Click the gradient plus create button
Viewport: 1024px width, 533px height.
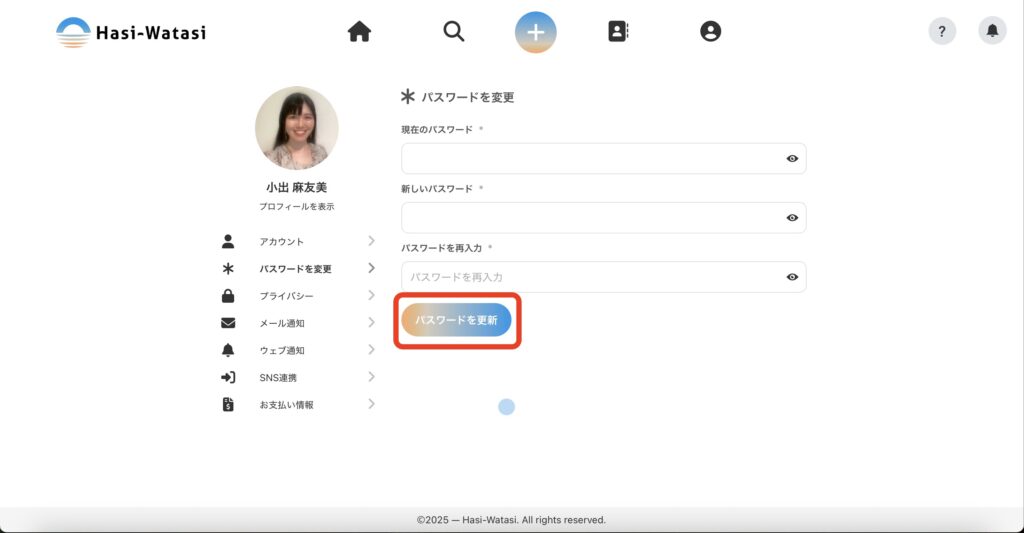(x=536, y=32)
